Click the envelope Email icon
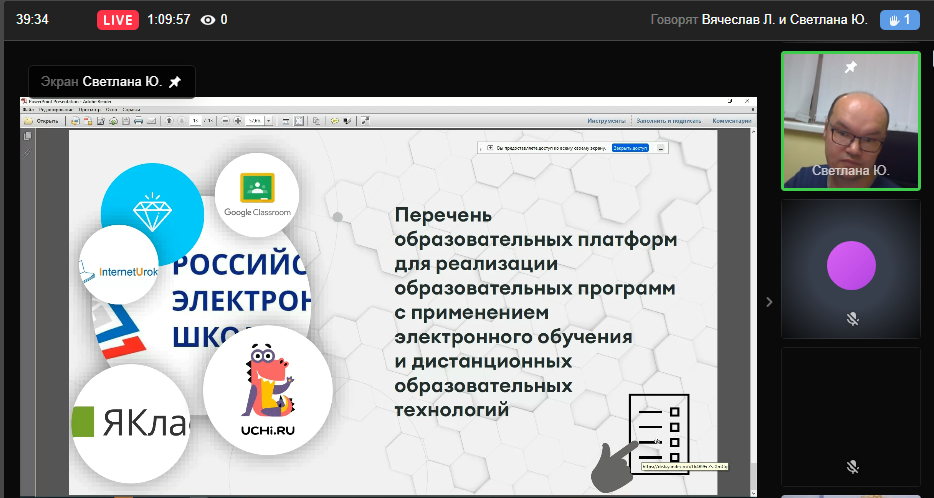This screenshot has width=934, height=498. pyautogui.click(x=151, y=121)
